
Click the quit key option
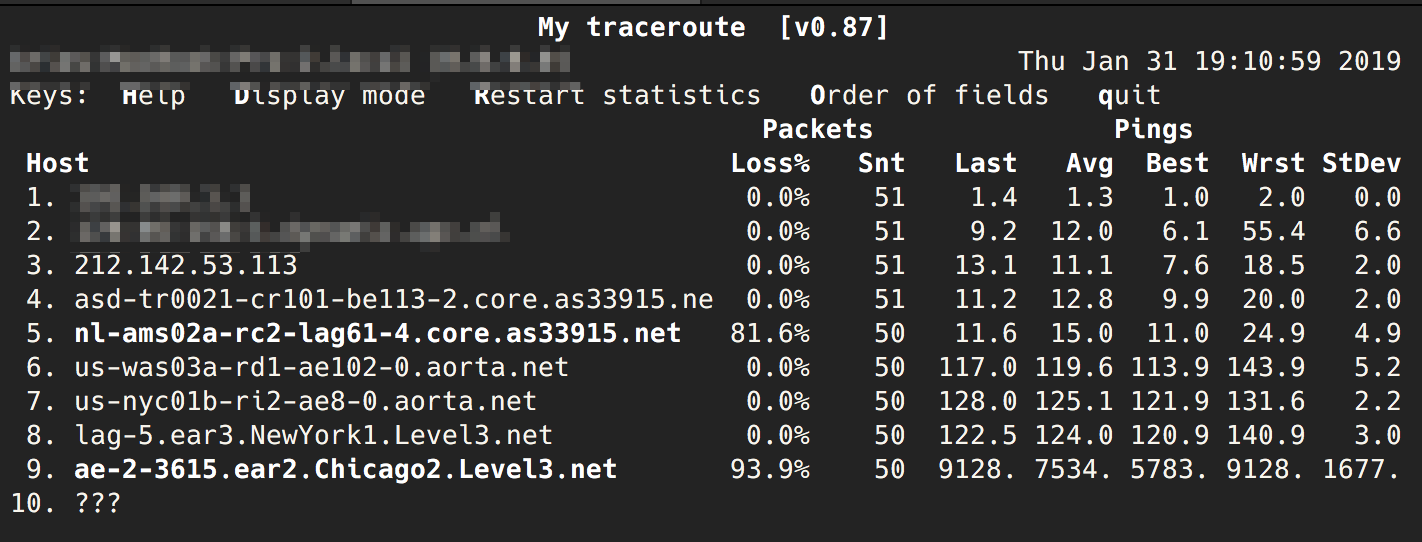point(1128,97)
